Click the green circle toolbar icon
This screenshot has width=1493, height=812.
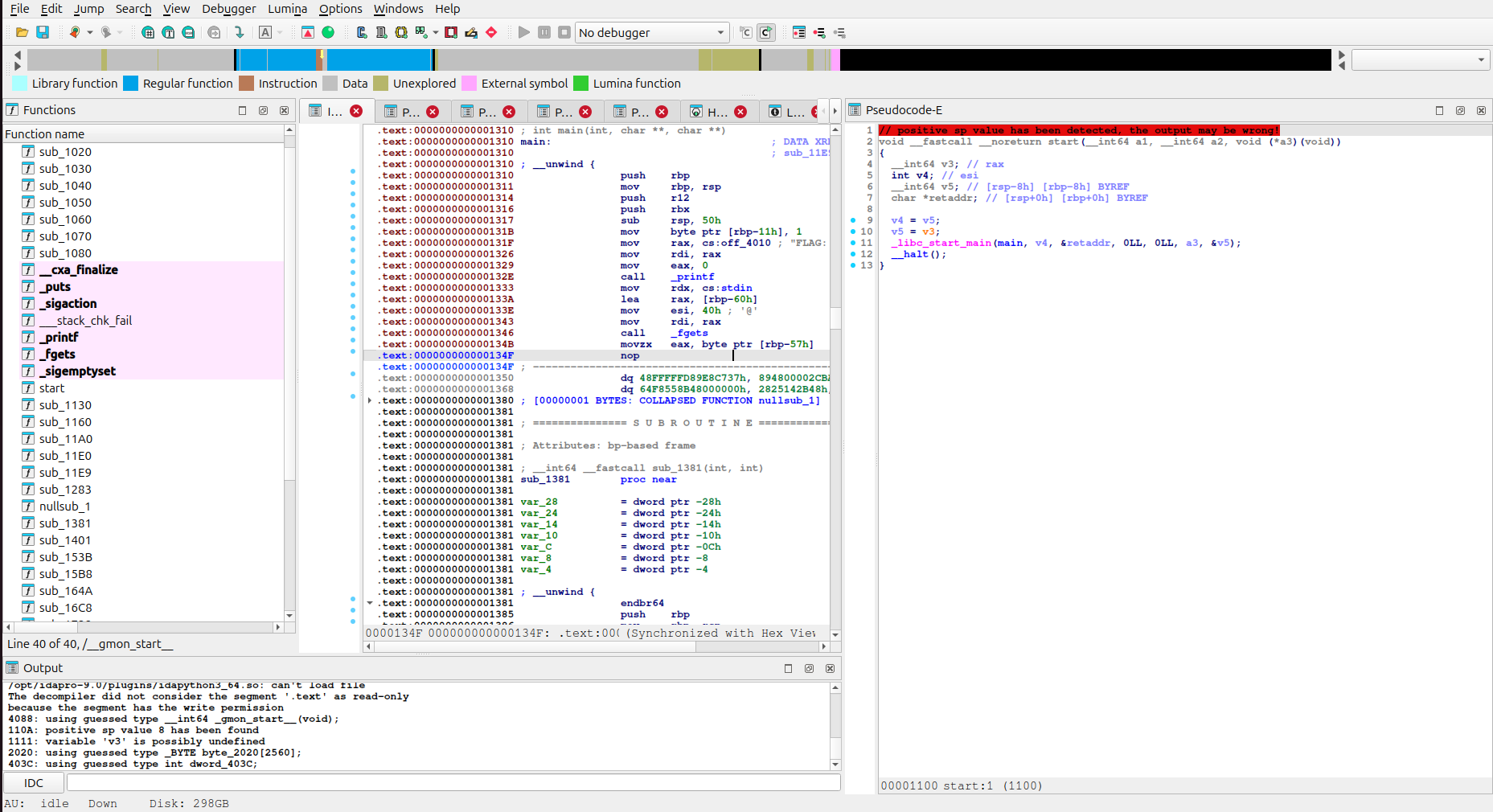(x=328, y=32)
